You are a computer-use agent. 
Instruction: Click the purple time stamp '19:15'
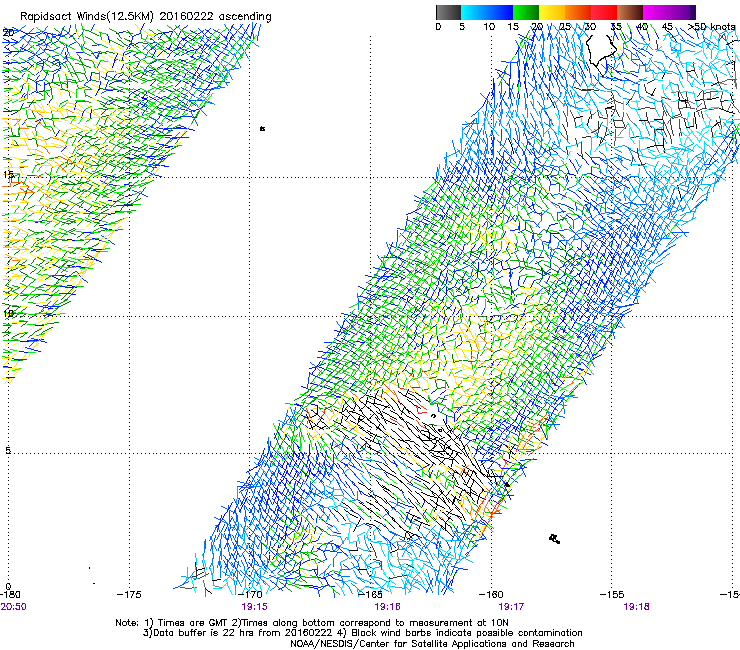click(x=254, y=607)
